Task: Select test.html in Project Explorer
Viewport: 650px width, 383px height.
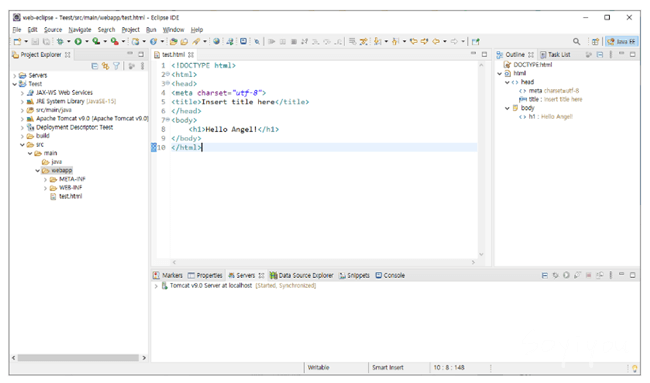Action: coord(66,197)
